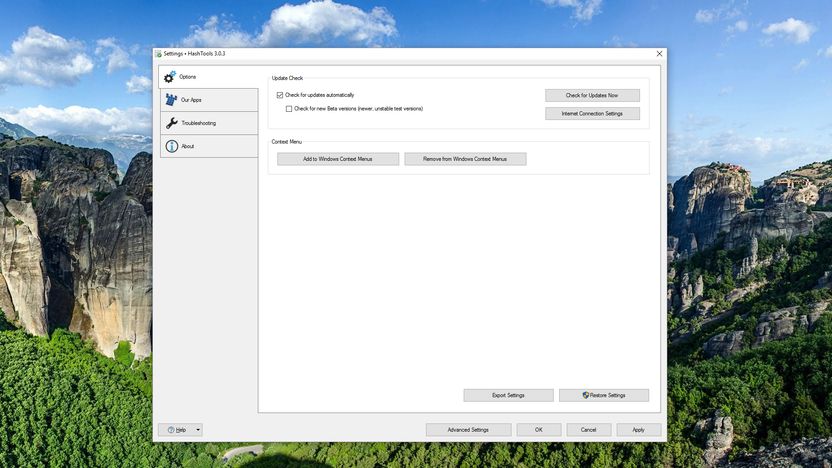Click Add to Windows Context Menus
The image size is (832, 468).
click(338, 159)
